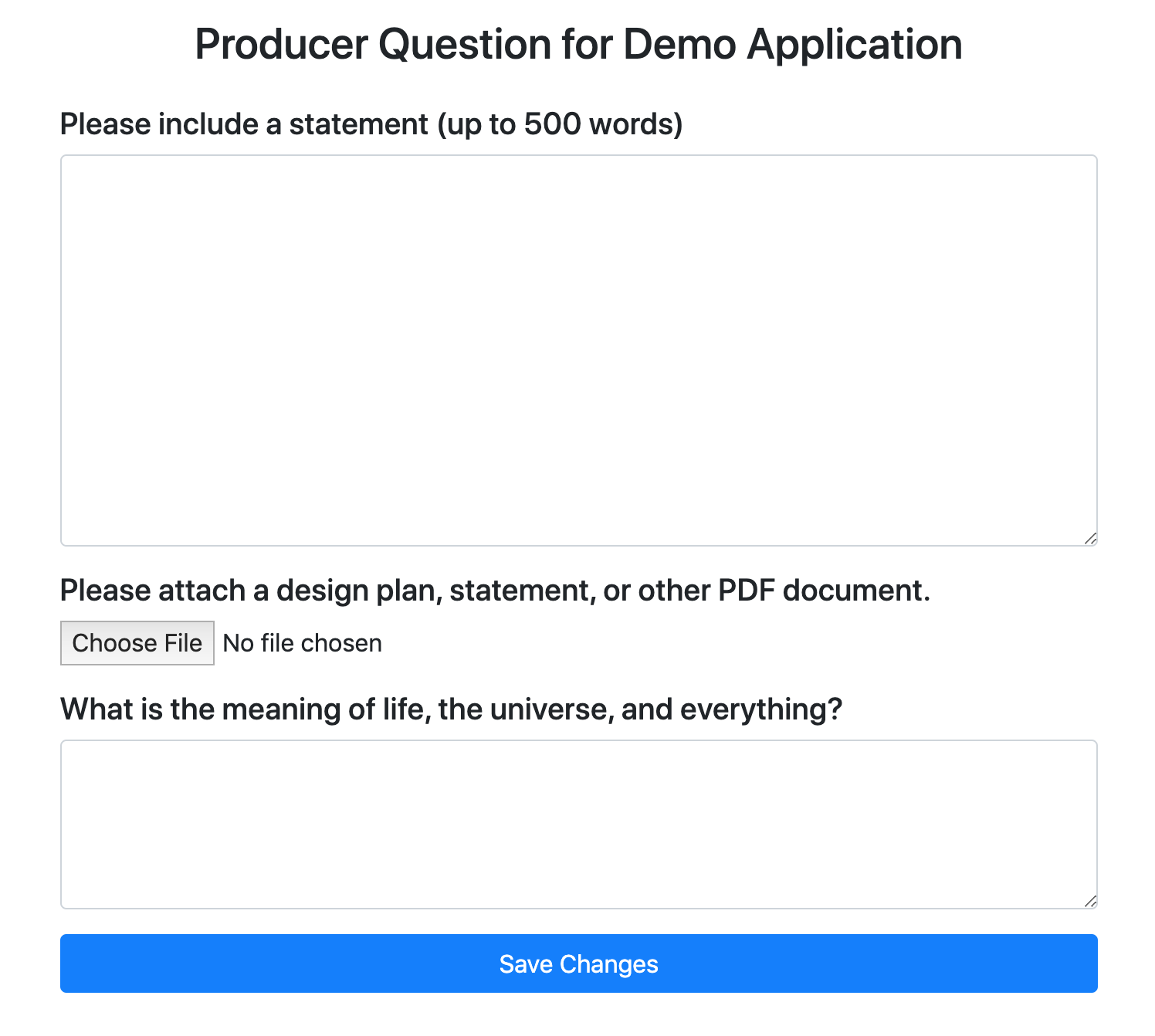The height and width of the screenshot is (1036, 1155).
Task: Save Changes to the application
Action: tap(578, 963)
